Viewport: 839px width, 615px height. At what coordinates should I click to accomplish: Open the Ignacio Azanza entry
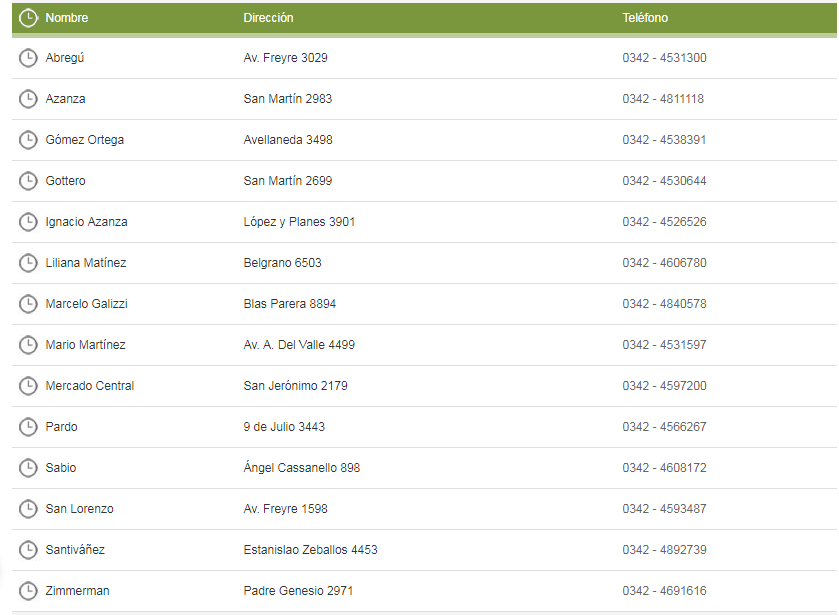[x=87, y=222]
